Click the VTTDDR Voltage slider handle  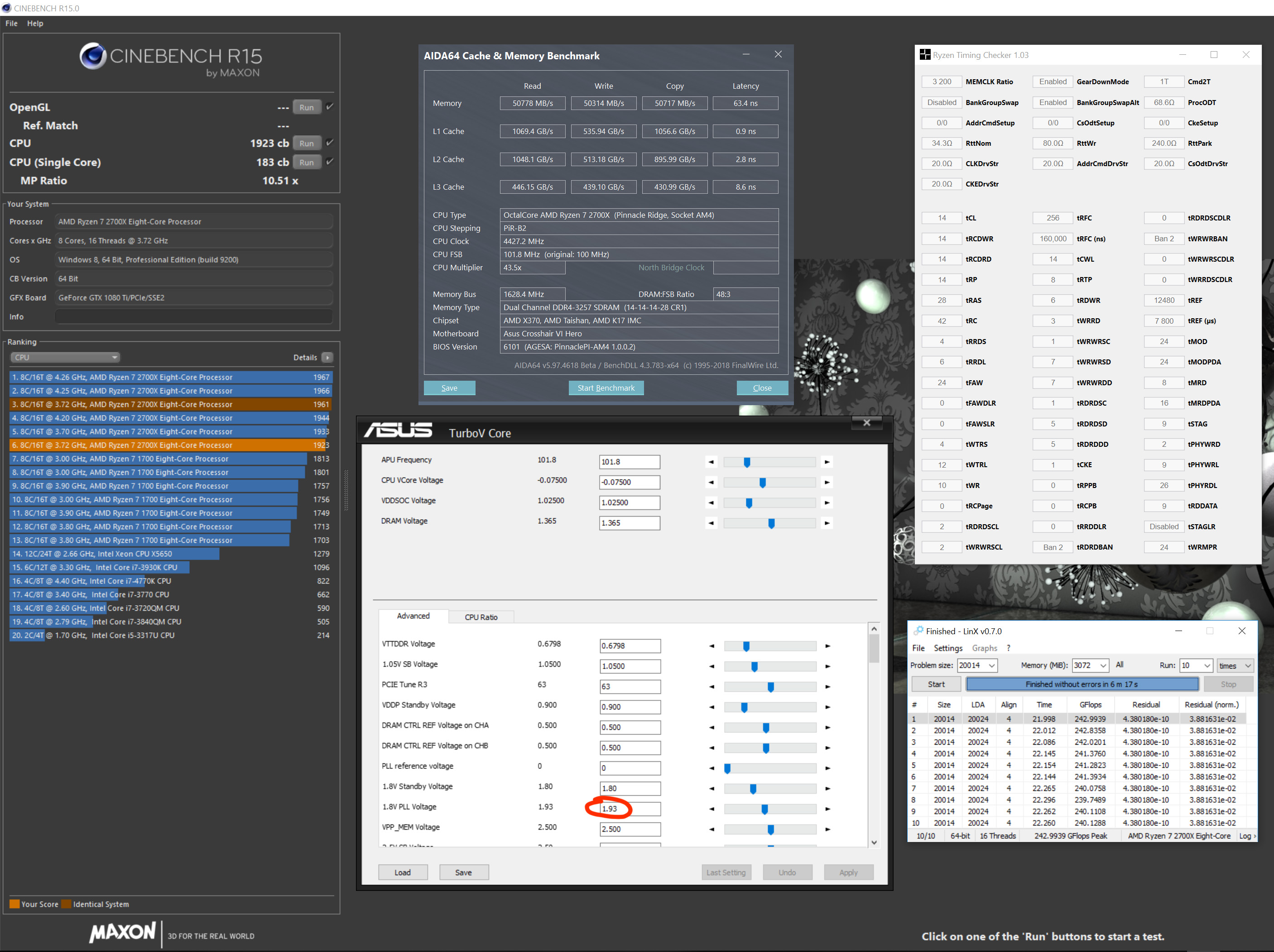(746, 646)
